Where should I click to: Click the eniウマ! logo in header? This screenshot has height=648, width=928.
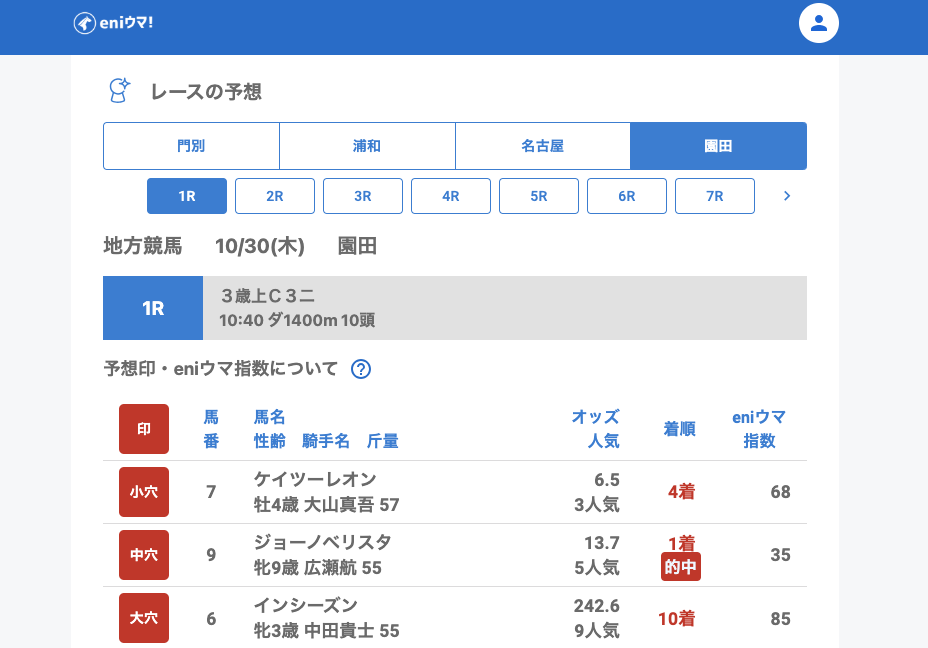113,23
